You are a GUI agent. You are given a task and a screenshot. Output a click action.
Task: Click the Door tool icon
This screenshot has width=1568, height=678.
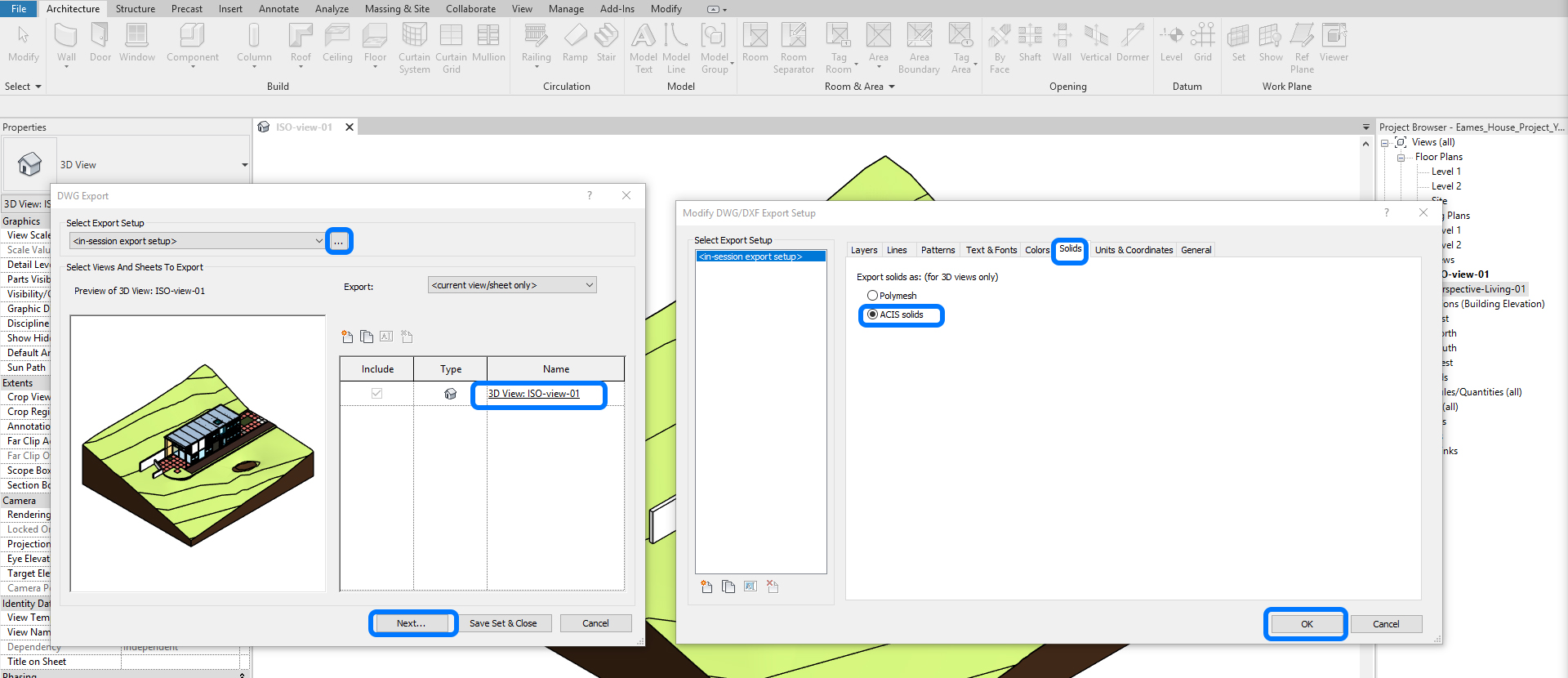100,42
